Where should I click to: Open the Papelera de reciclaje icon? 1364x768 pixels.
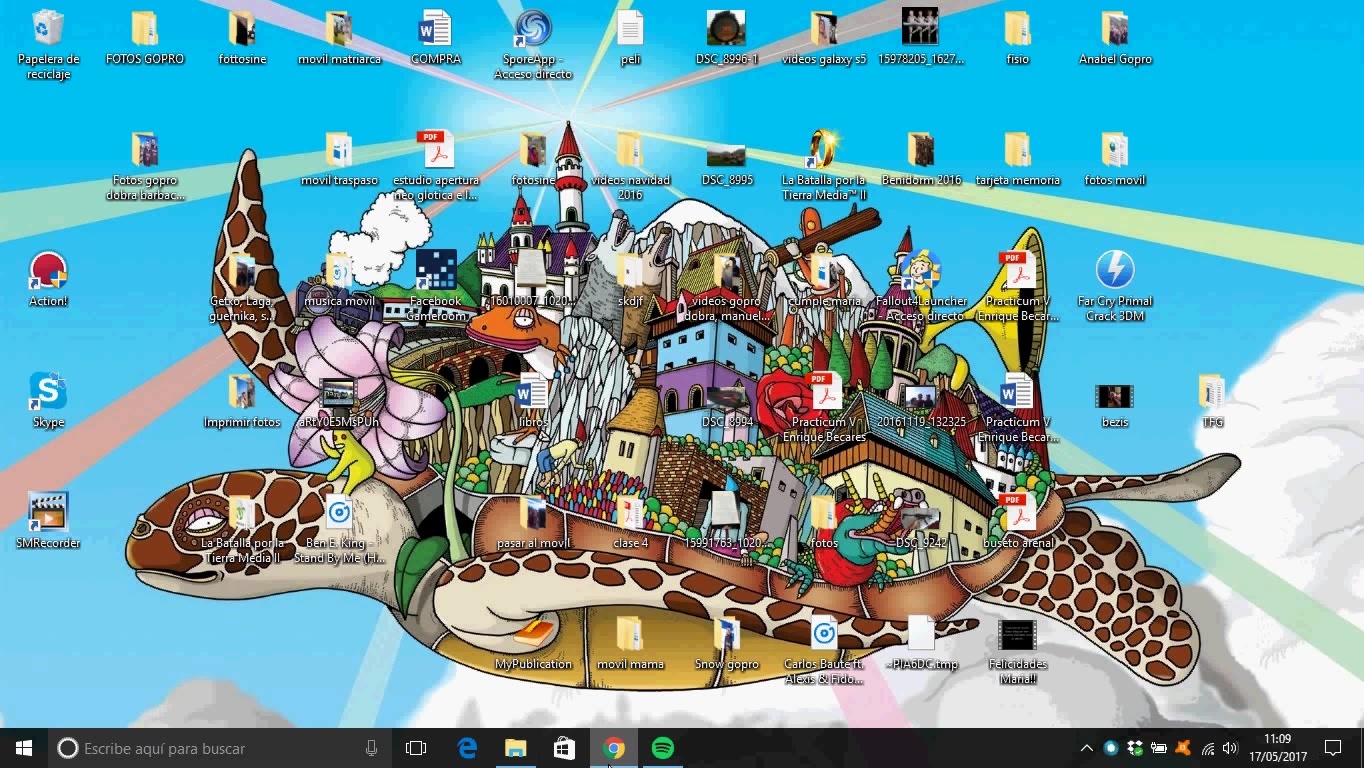(x=48, y=30)
